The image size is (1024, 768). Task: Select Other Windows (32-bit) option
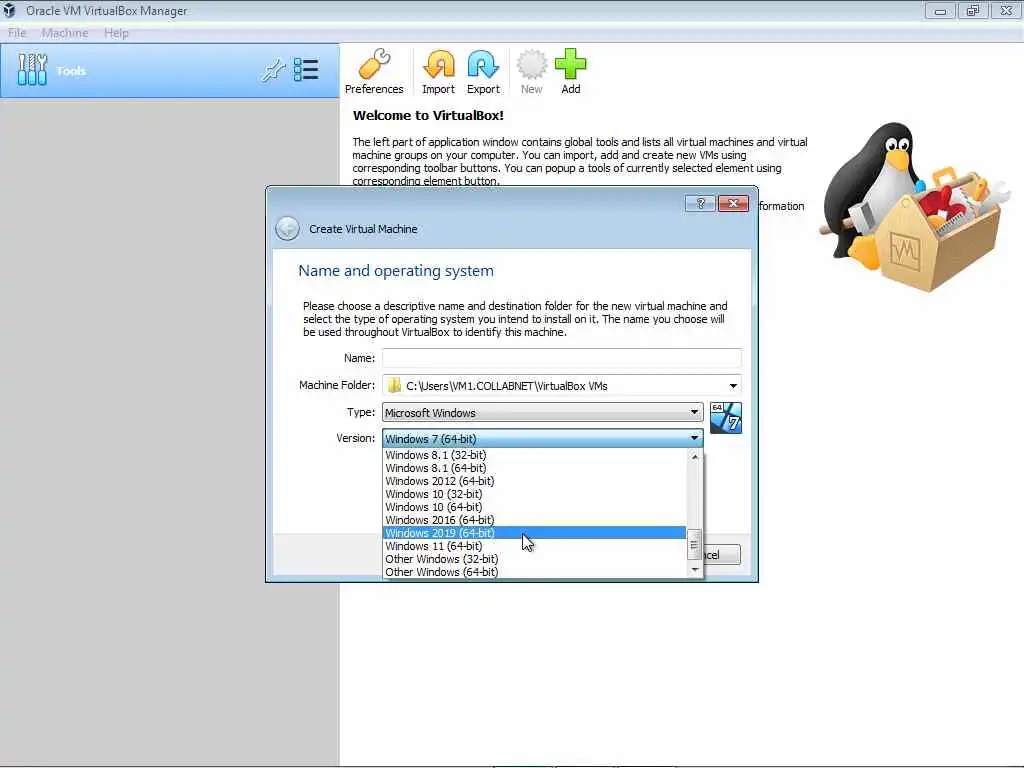coord(534,559)
